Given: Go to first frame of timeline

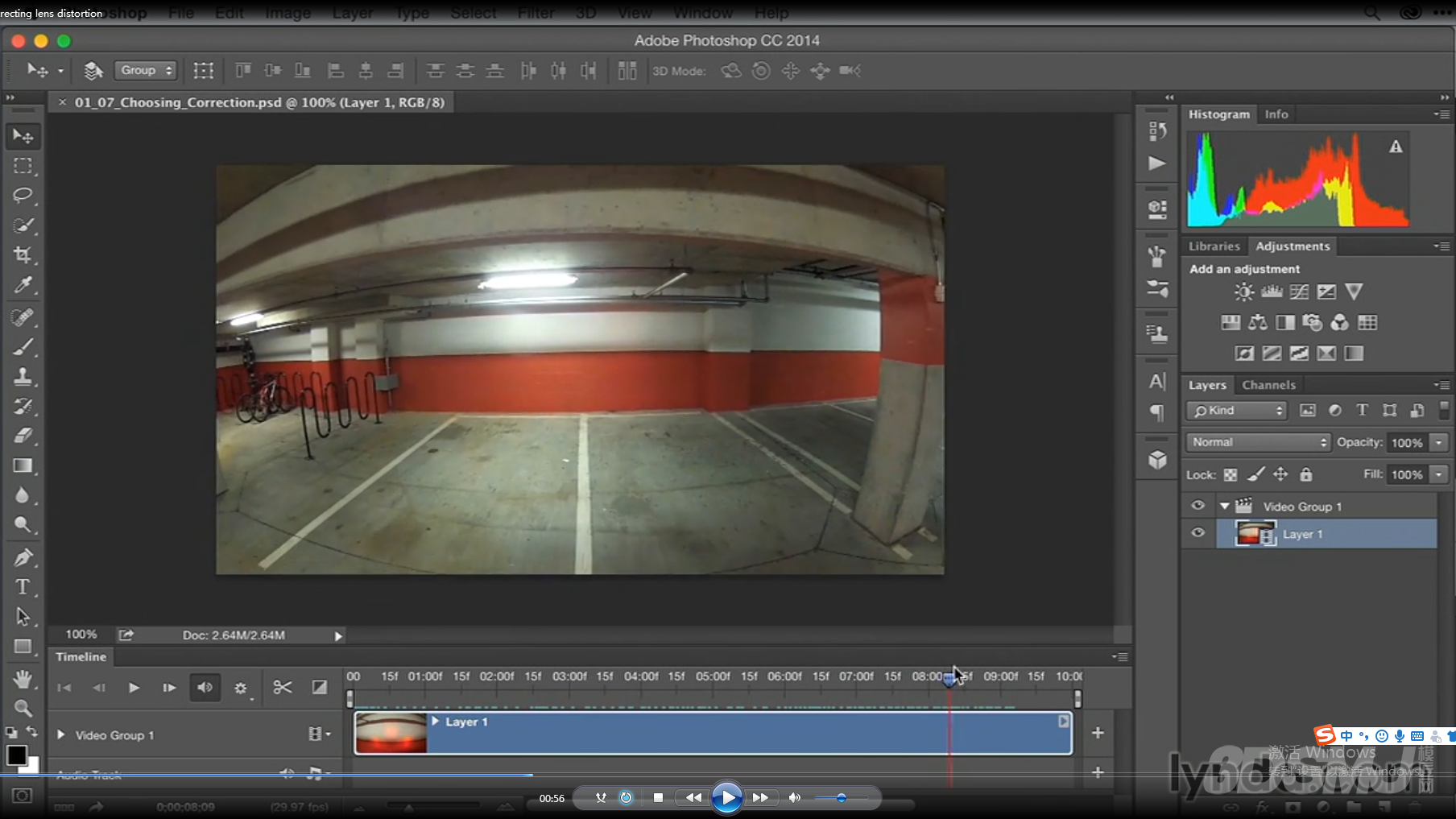Looking at the screenshot, I should [64, 687].
